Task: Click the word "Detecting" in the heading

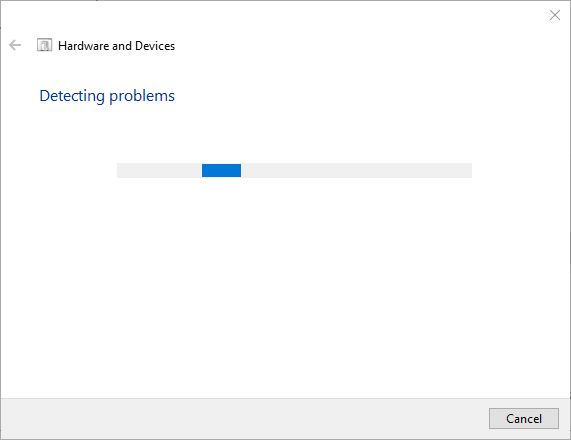Action: (x=72, y=96)
